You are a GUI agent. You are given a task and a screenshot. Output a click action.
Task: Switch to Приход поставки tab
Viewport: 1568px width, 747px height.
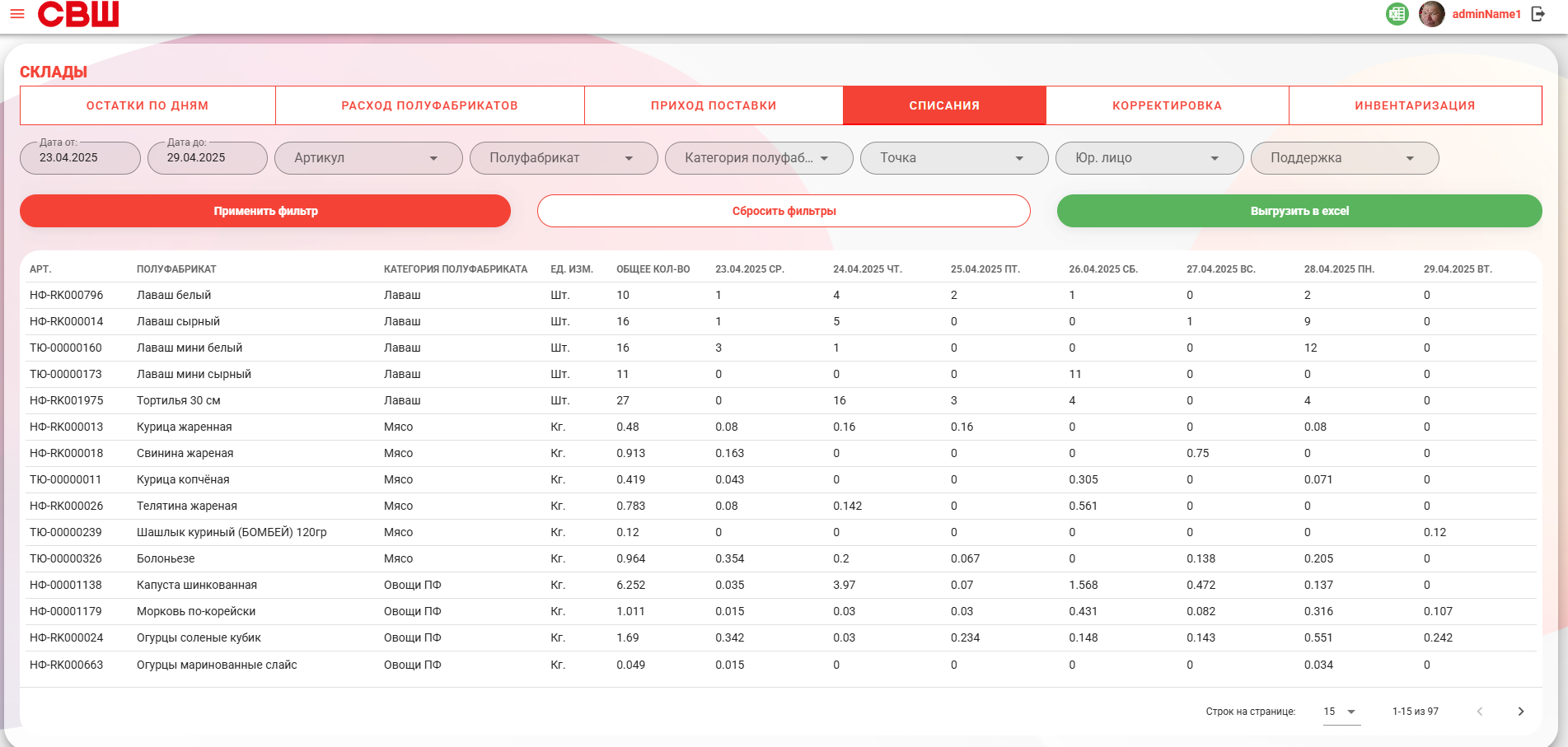tap(714, 105)
